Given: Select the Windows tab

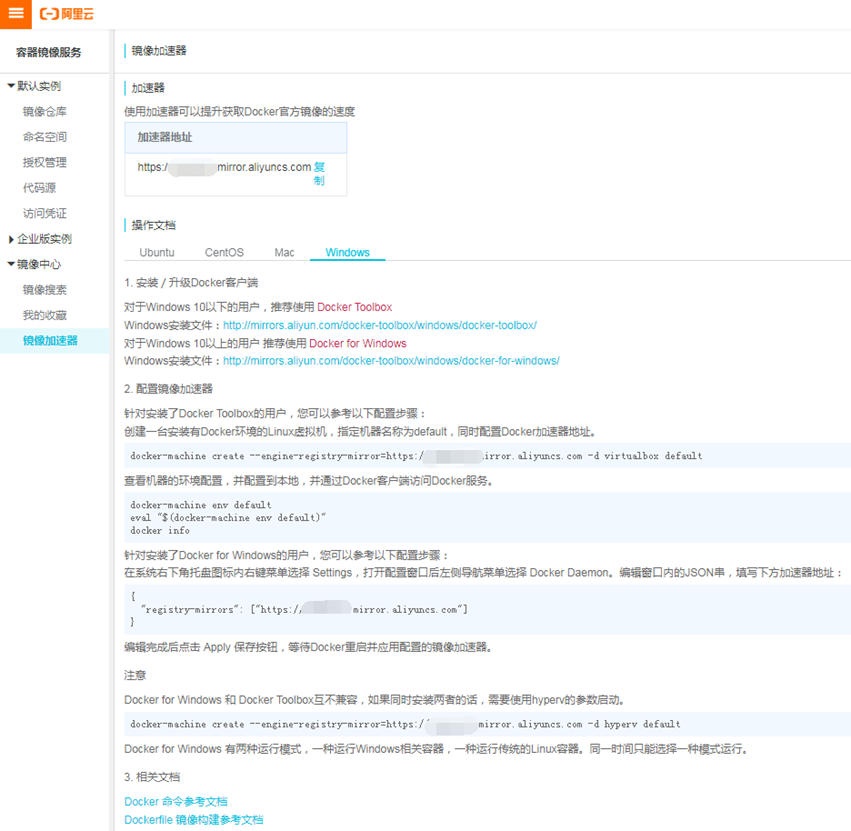Looking at the screenshot, I should (347, 252).
